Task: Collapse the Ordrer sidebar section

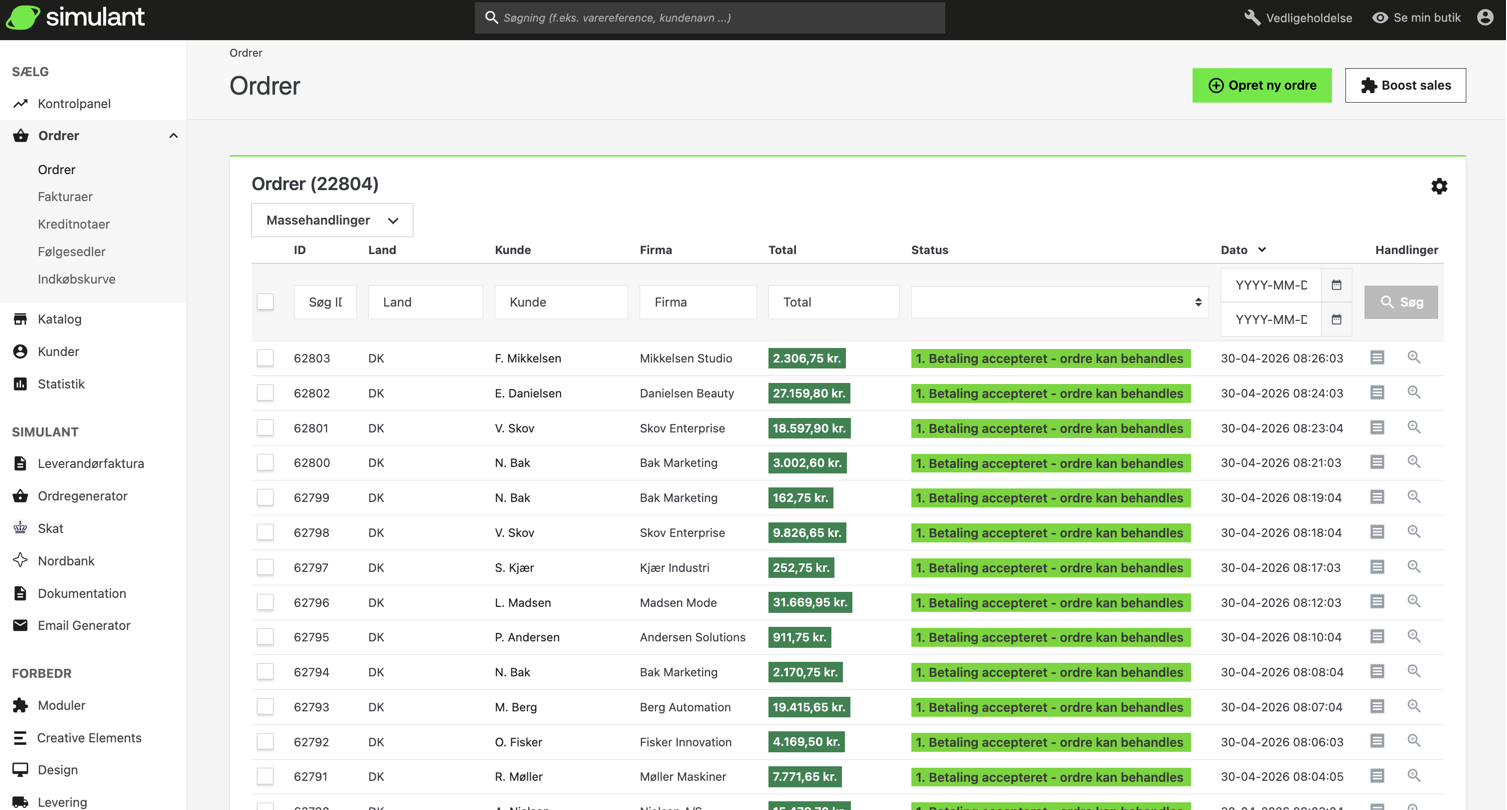Action: [x=173, y=136]
